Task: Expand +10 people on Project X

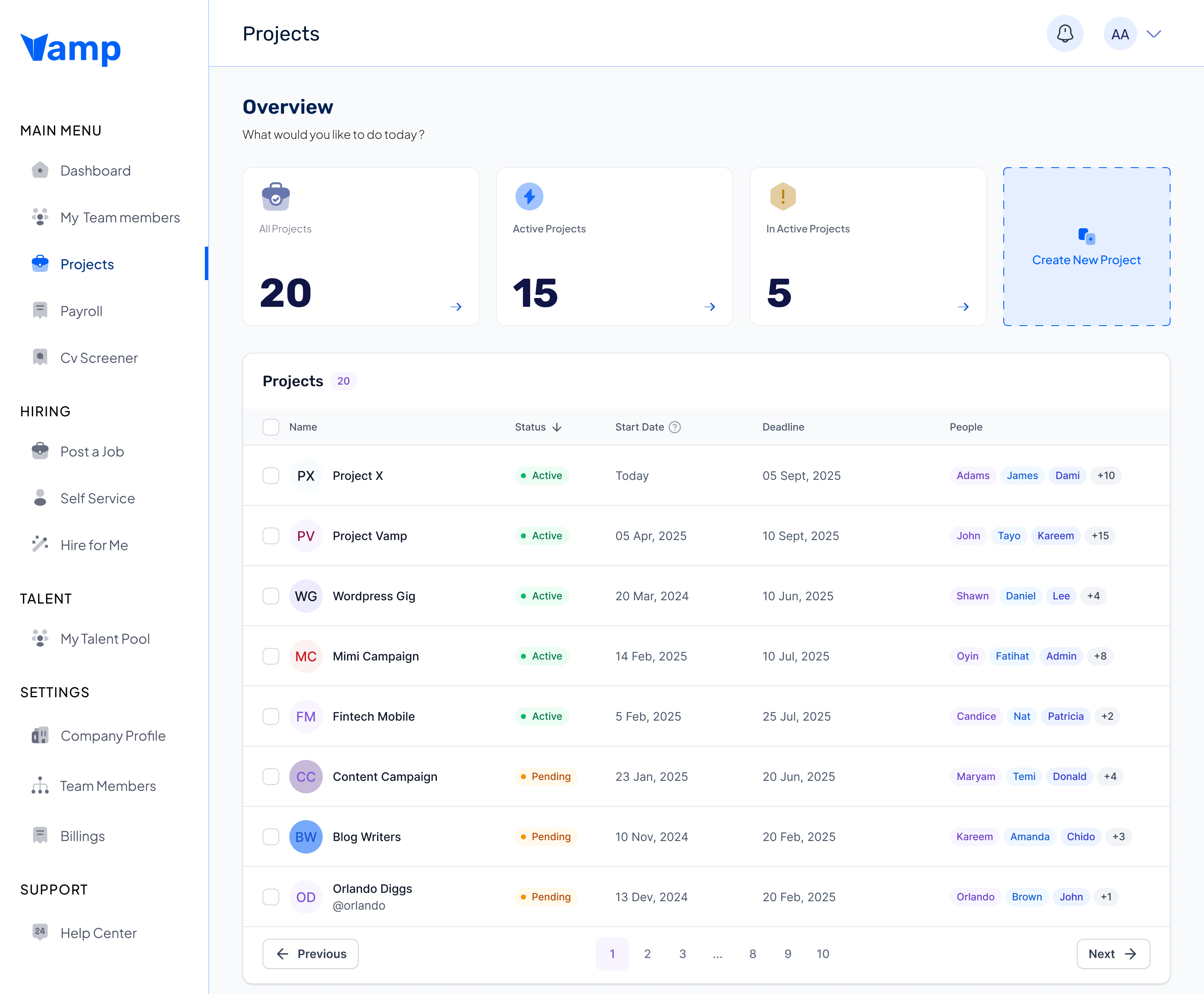Action: [1106, 476]
